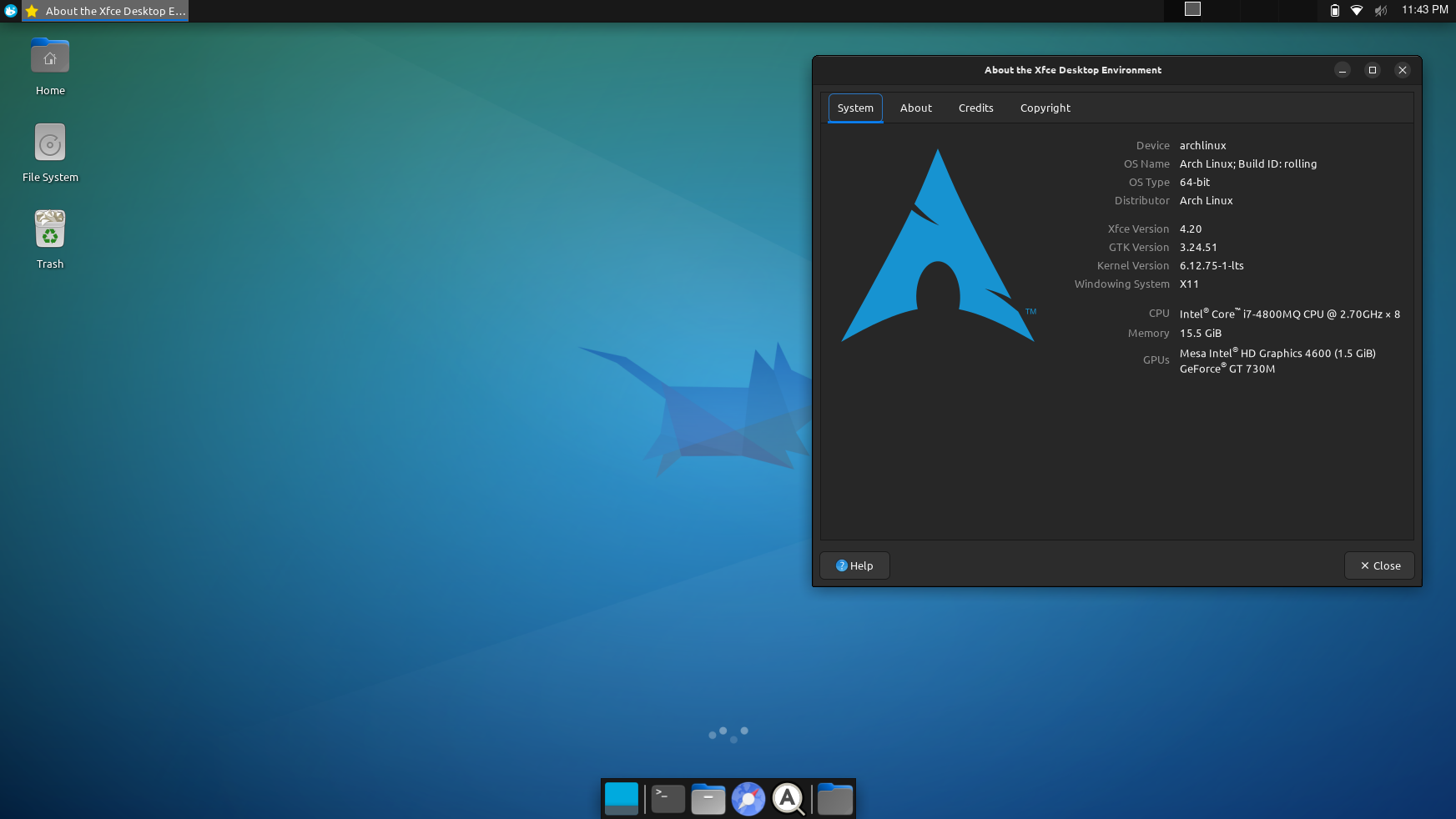Click the Wi-Fi network indicator

pos(1357,11)
